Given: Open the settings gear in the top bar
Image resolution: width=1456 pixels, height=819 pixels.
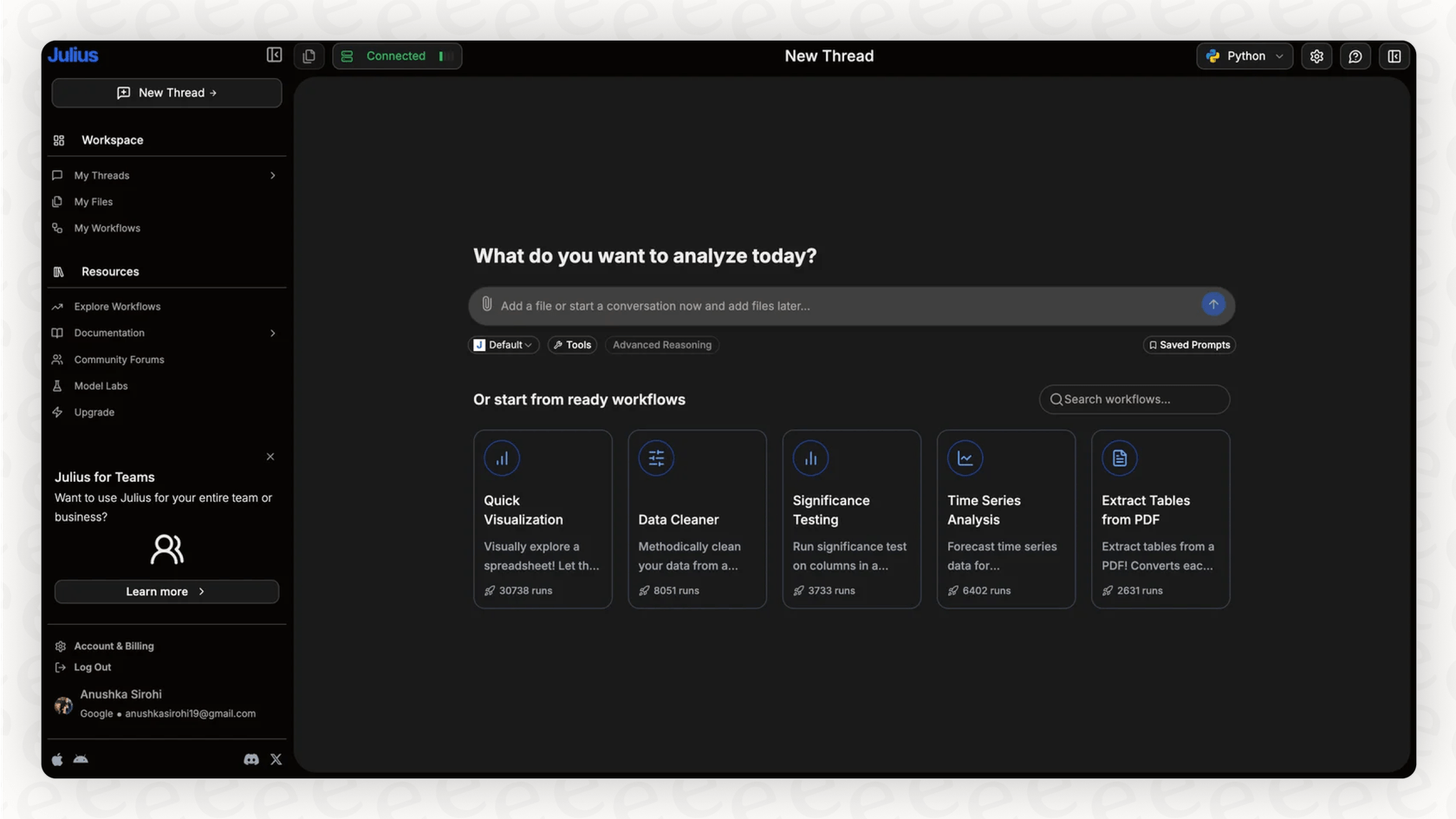Looking at the screenshot, I should (1316, 55).
